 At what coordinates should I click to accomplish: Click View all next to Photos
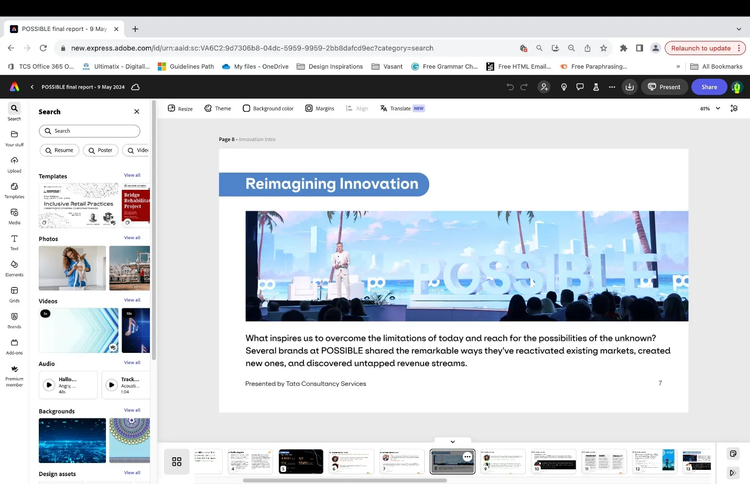coord(132,238)
